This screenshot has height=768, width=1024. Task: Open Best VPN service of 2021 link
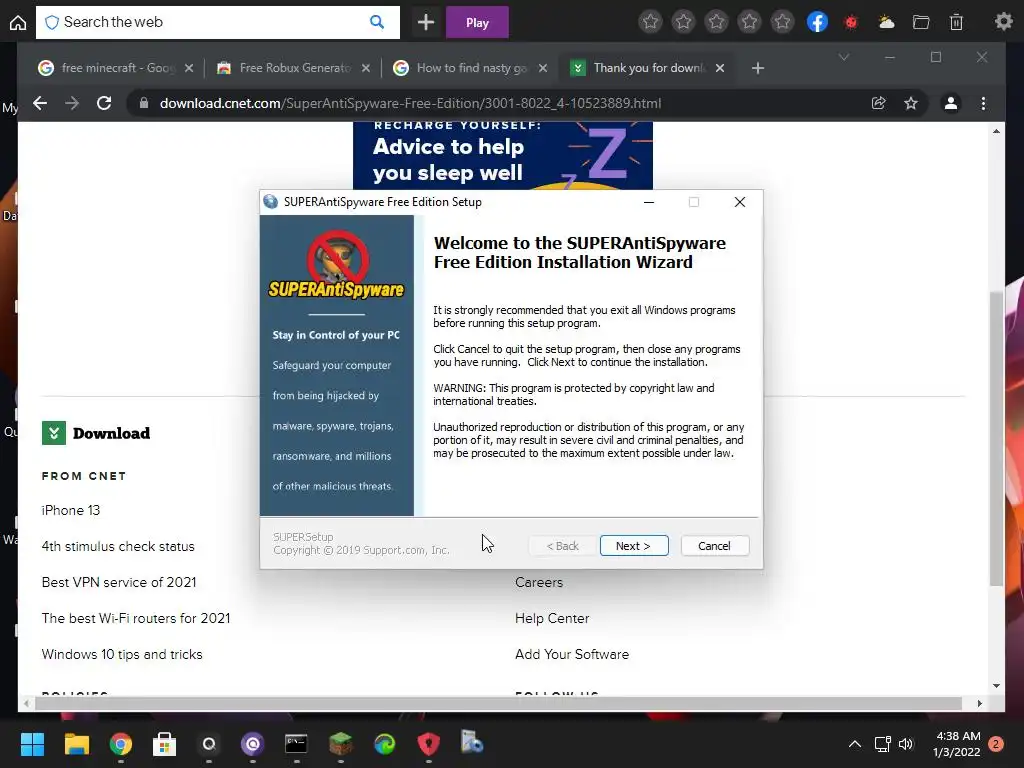click(119, 582)
